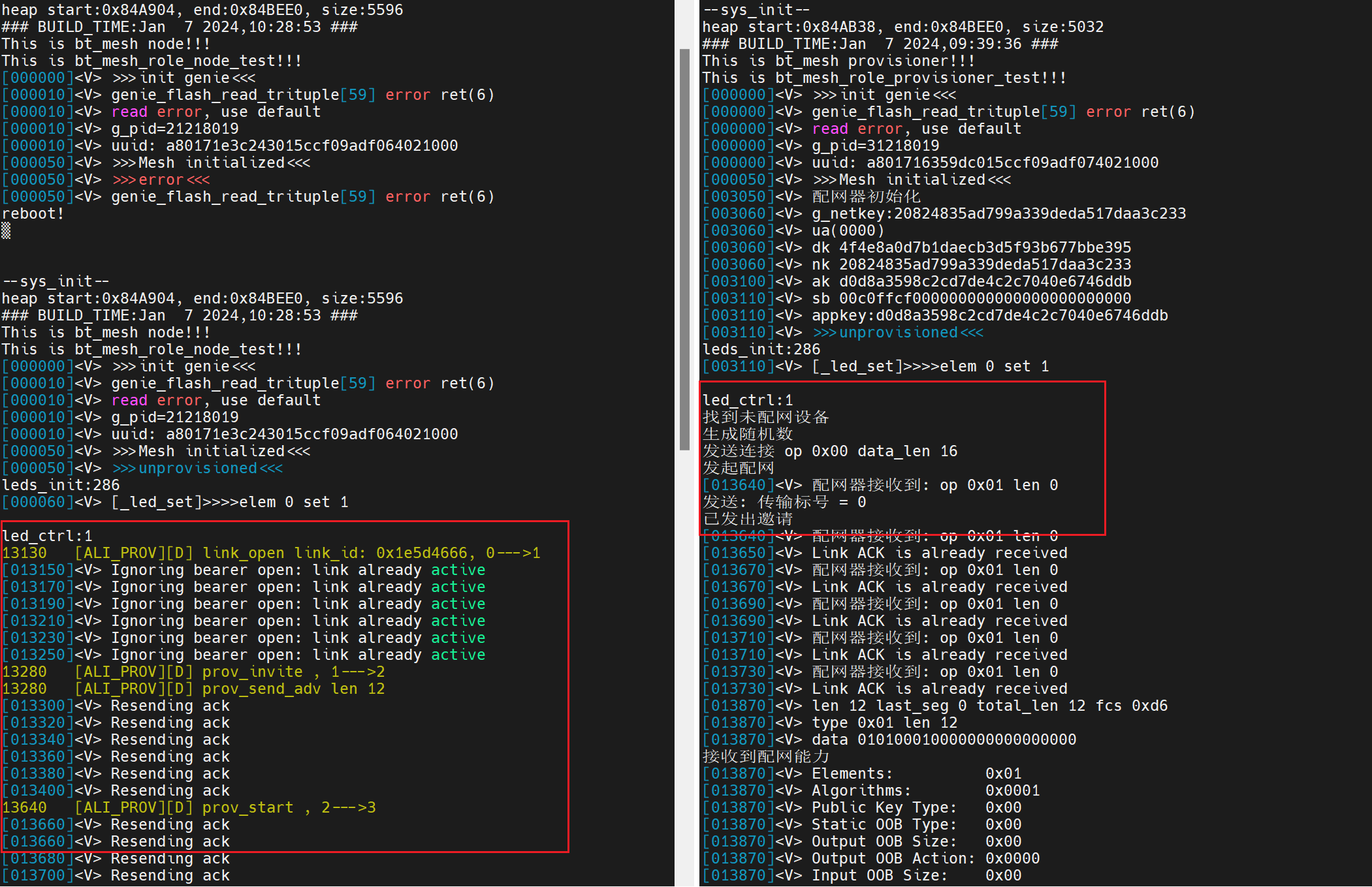Click the '配网器初始化' log line
The width and height of the screenshot is (1372, 887).
click(x=866, y=196)
